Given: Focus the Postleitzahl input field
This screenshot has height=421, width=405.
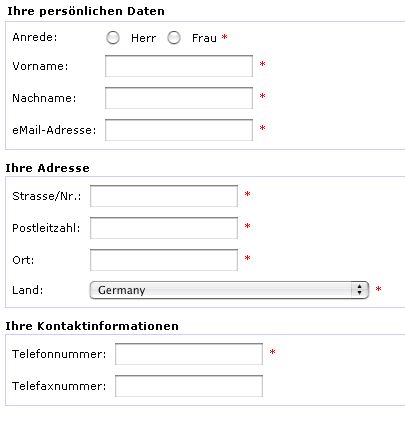Looking at the screenshot, I should [164, 228].
